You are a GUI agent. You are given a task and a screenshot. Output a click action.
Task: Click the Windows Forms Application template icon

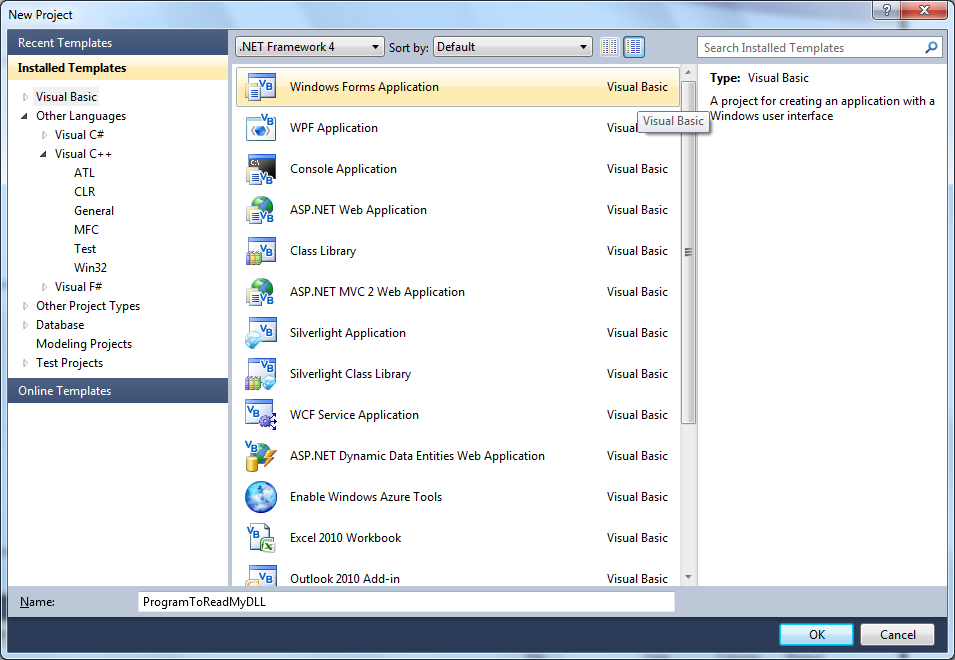[261, 87]
